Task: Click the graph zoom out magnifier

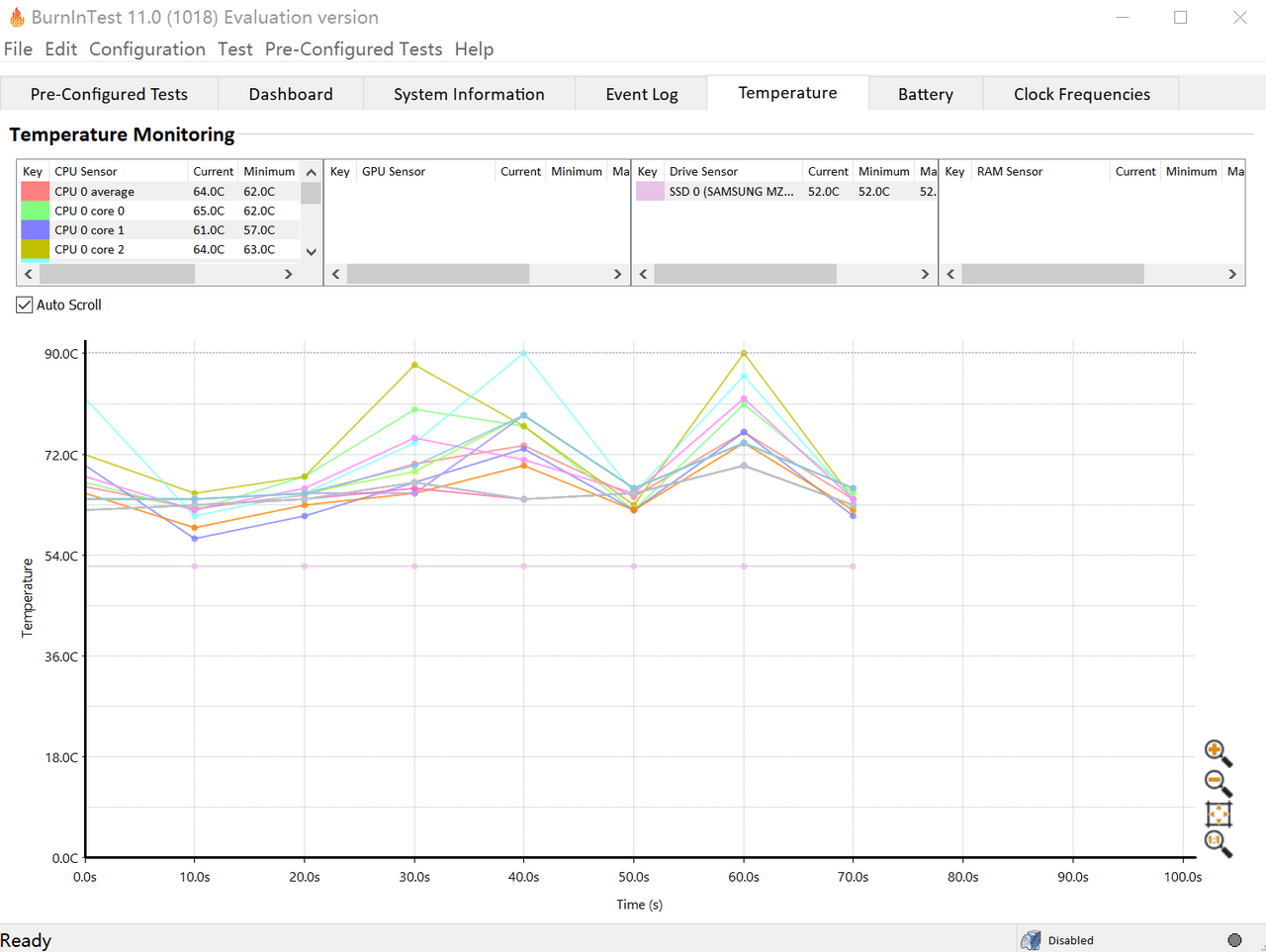Action: click(1217, 783)
